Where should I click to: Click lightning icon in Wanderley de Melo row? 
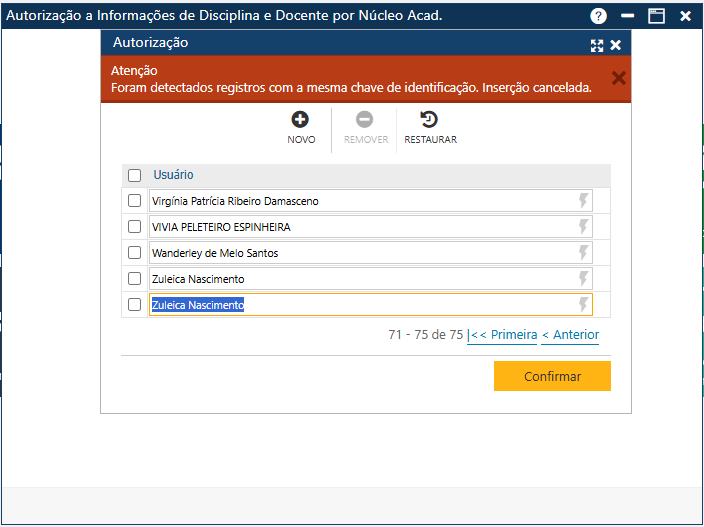pyautogui.click(x=583, y=253)
